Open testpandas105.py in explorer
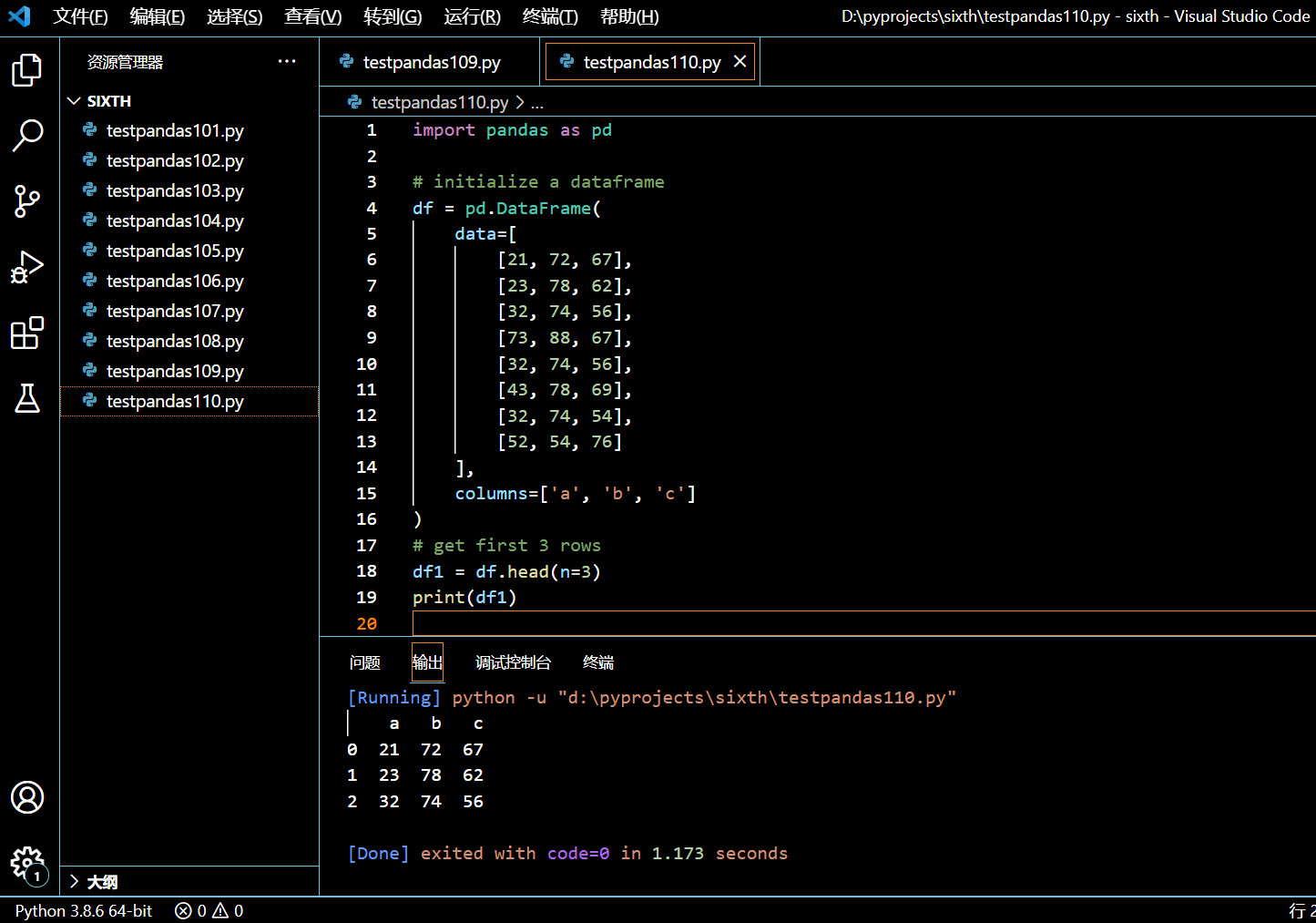The image size is (1316, 923). pos(189,251)
